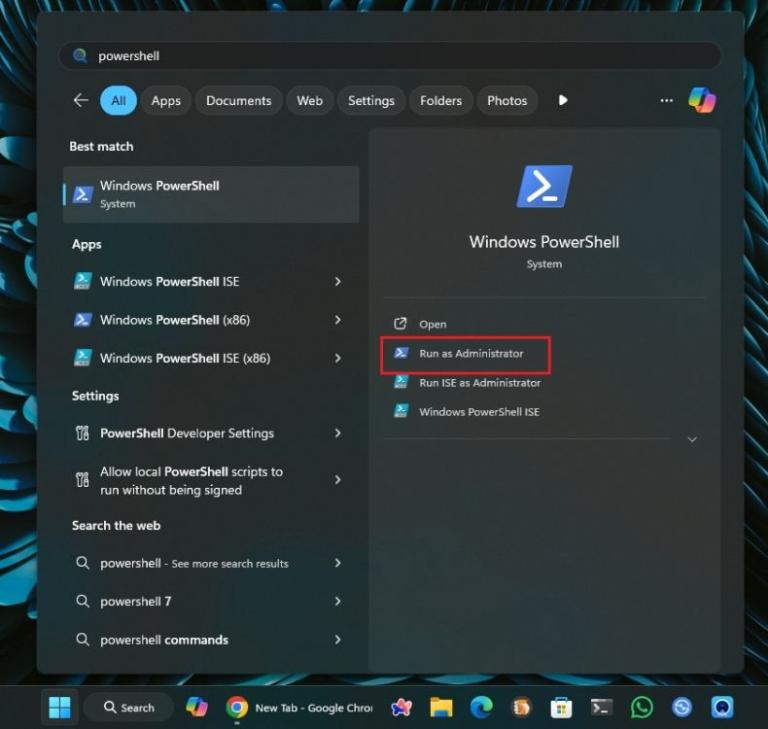Open WhatsApp from the taskbar
The image size is (768, 729).
click(x=642, y=707)
